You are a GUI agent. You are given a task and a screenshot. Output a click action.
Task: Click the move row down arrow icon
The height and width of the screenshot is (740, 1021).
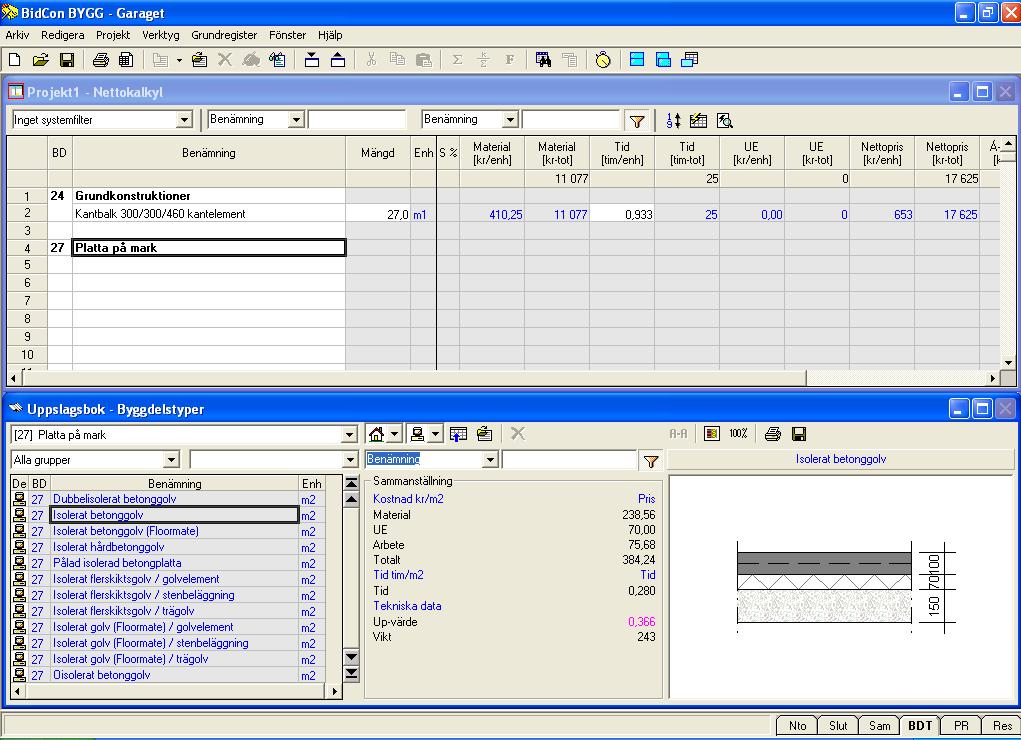pyautogui.click(x=312, y=60)
